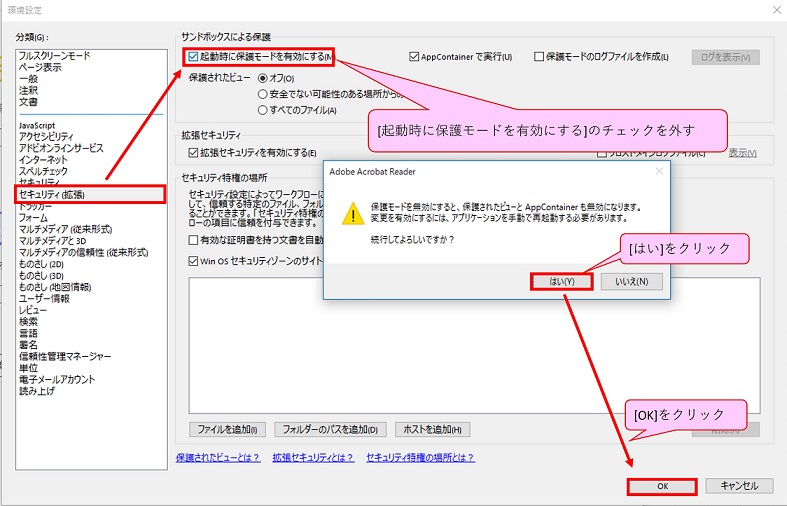Select すべてのファイル radio option
787x506 pixels.
pos(263,110)
